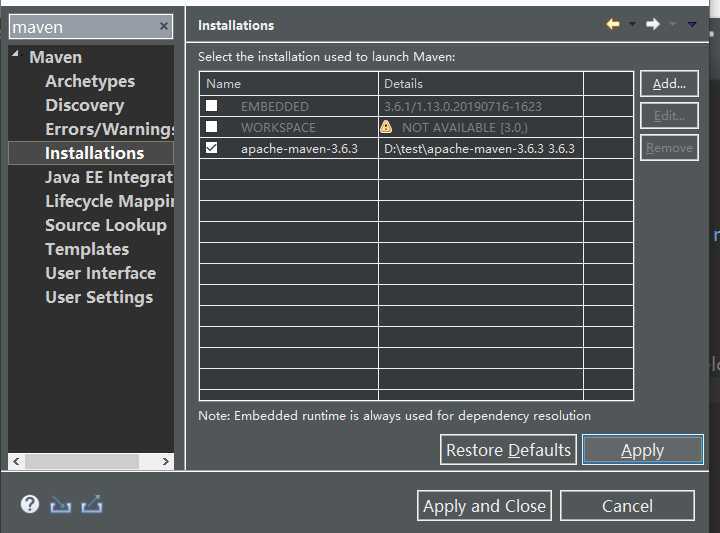Open help with question mark icon
The width and height of the screenshot is (720, 533).
point(30,504)
